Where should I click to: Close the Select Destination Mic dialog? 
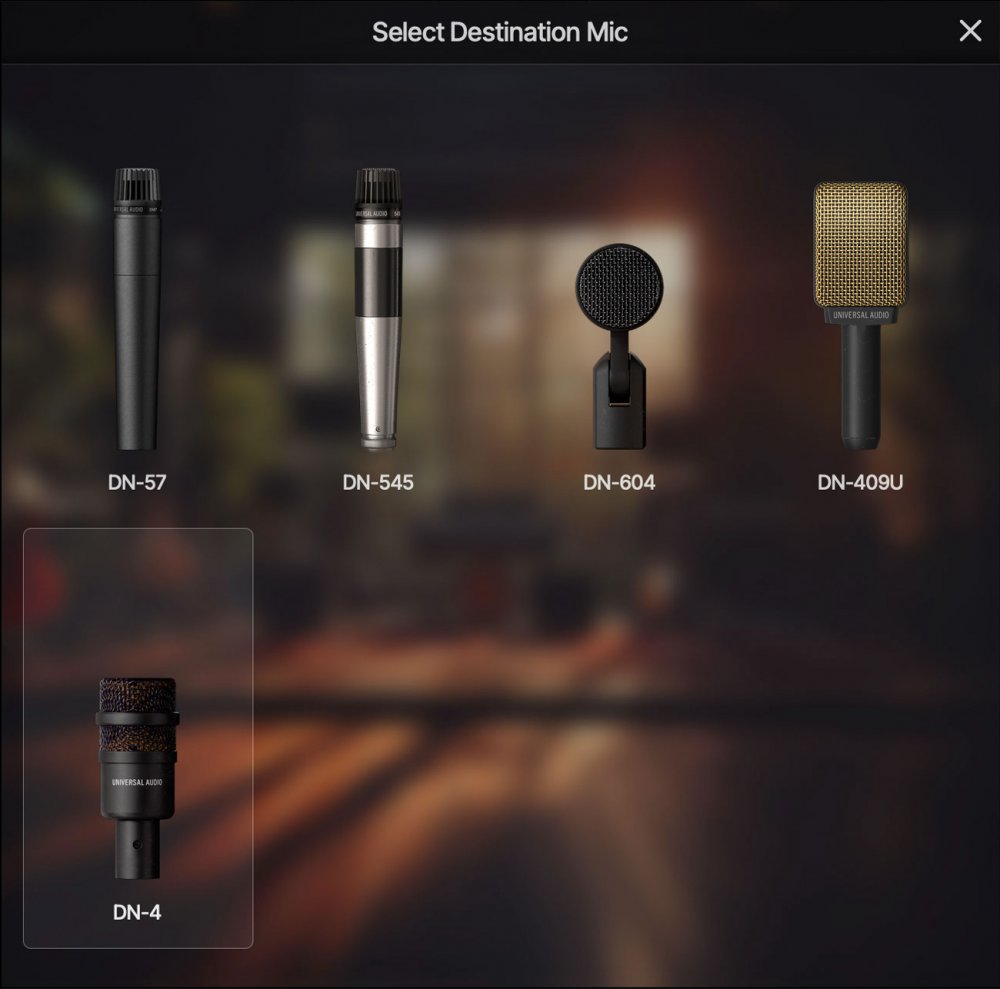coord(969,31)
